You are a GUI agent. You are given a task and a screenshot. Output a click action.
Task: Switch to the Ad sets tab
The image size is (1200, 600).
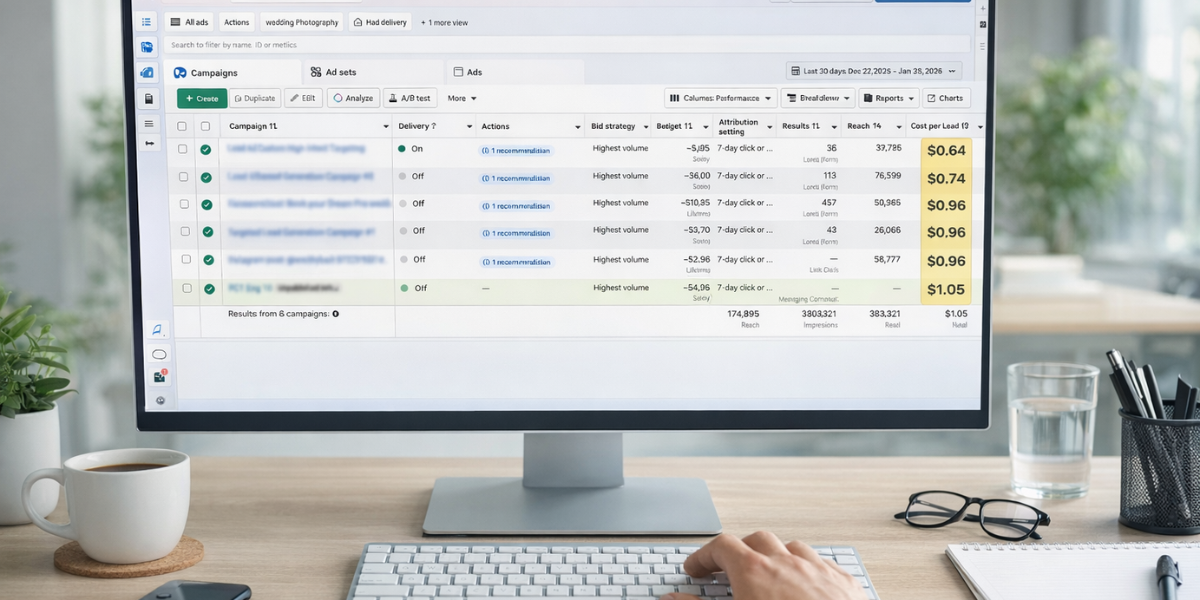click(333, 72)
